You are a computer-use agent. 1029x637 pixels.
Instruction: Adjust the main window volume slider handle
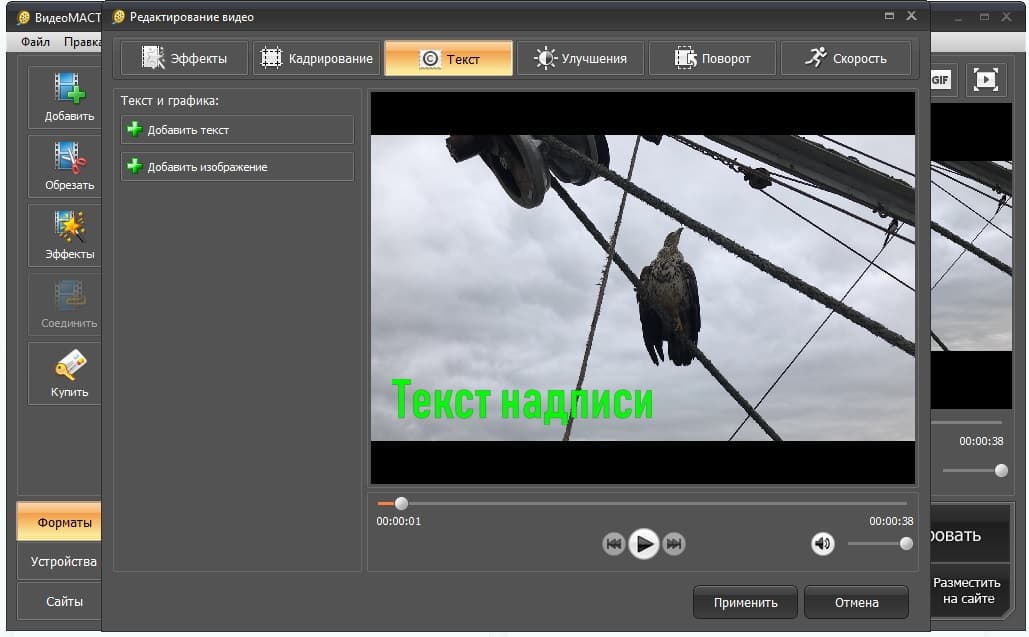click(x=1001, y=470)
